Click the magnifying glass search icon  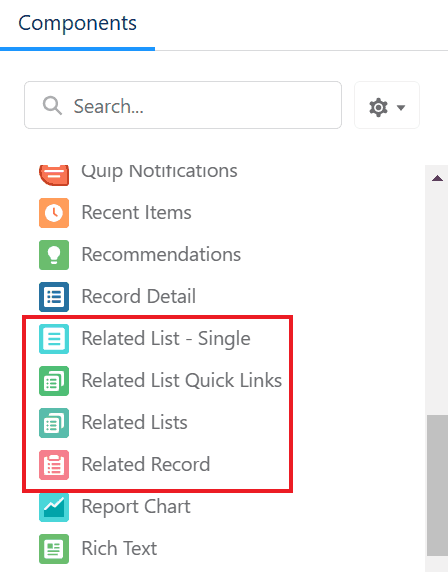52,106
